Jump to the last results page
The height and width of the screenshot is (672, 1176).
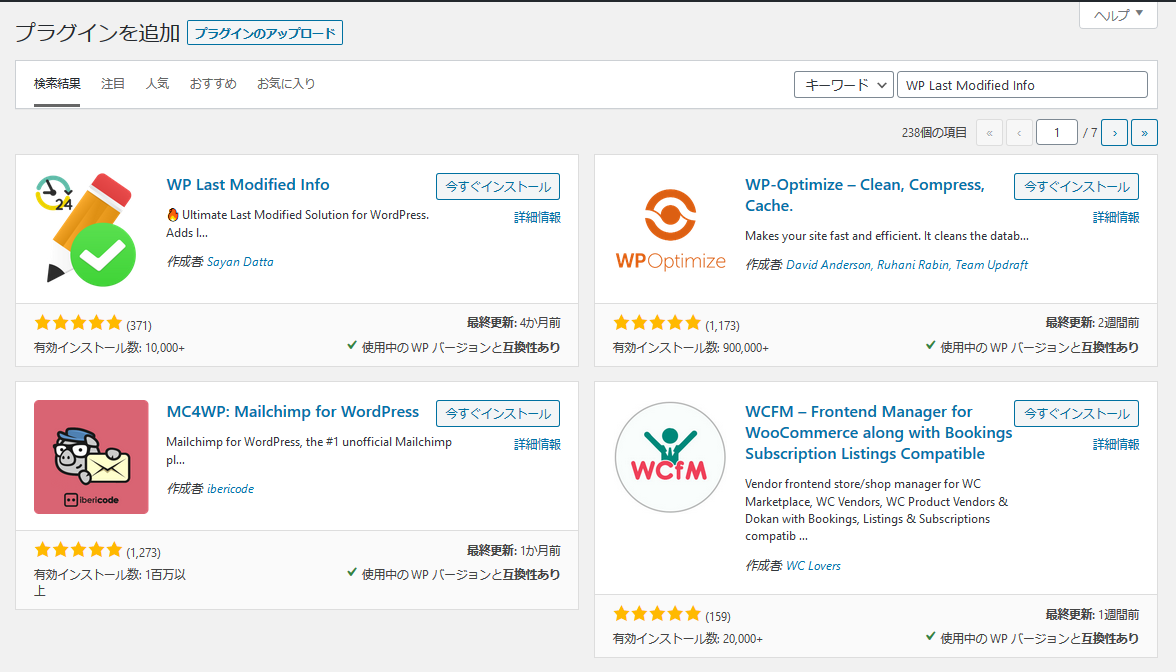pos(1144,133)
